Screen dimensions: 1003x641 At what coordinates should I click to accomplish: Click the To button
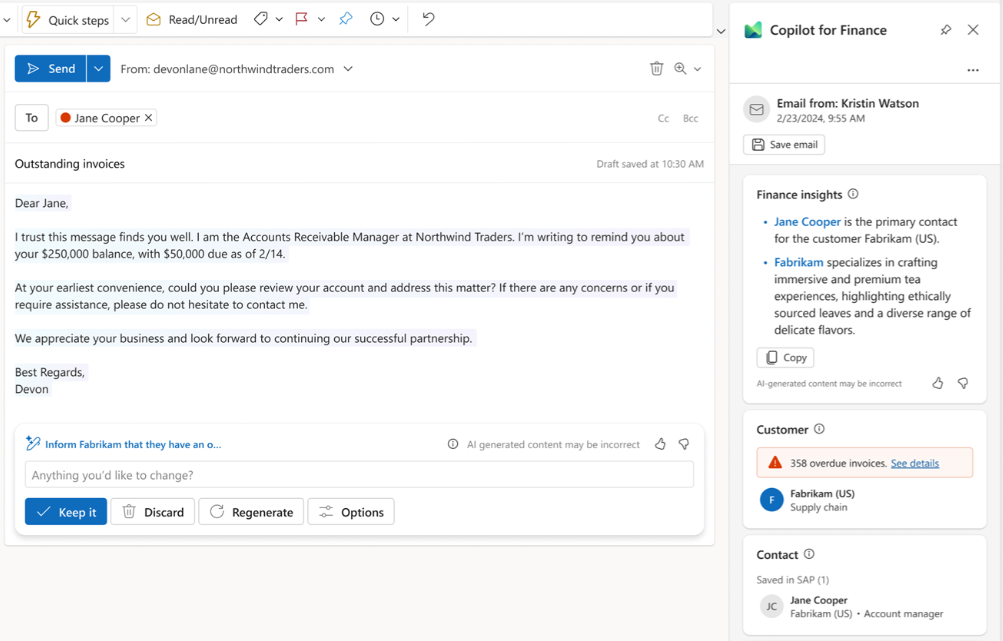click(31, 118)
